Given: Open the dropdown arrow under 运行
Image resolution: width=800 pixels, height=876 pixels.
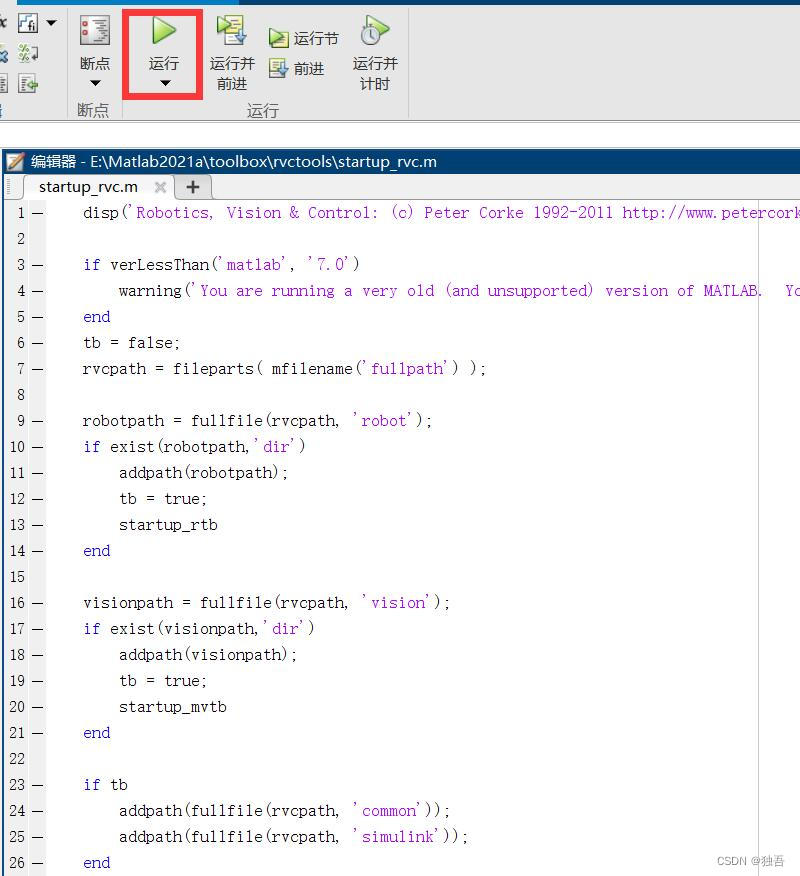Looking at the screenshot, I should pos(164,83).
